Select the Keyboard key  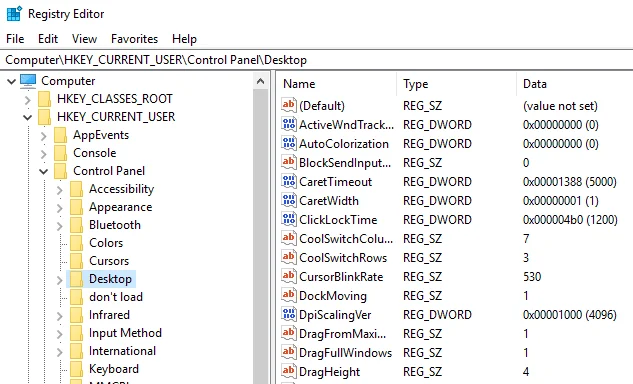(114, 369)
